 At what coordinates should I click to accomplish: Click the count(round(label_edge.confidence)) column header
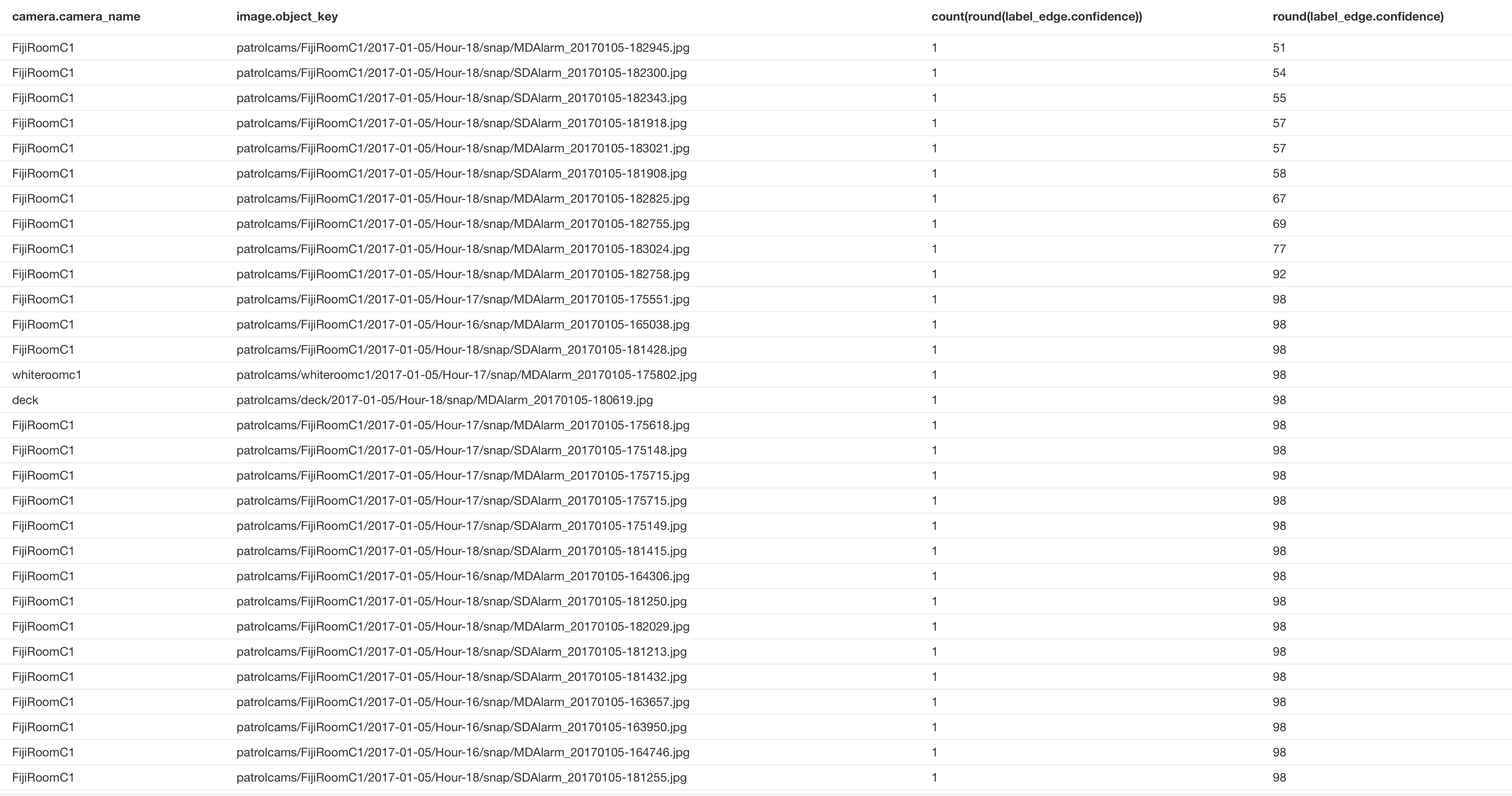(x=1037, y=16)
